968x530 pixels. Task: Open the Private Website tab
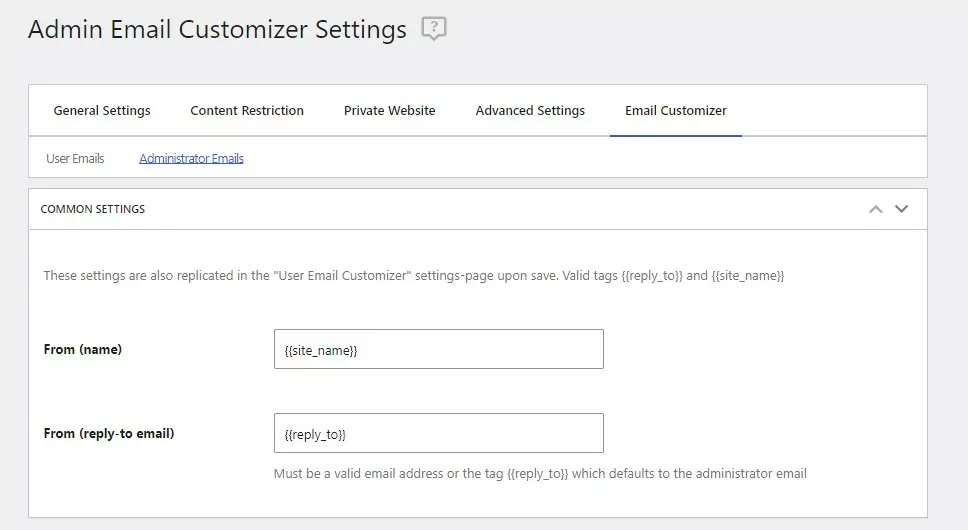390,110
